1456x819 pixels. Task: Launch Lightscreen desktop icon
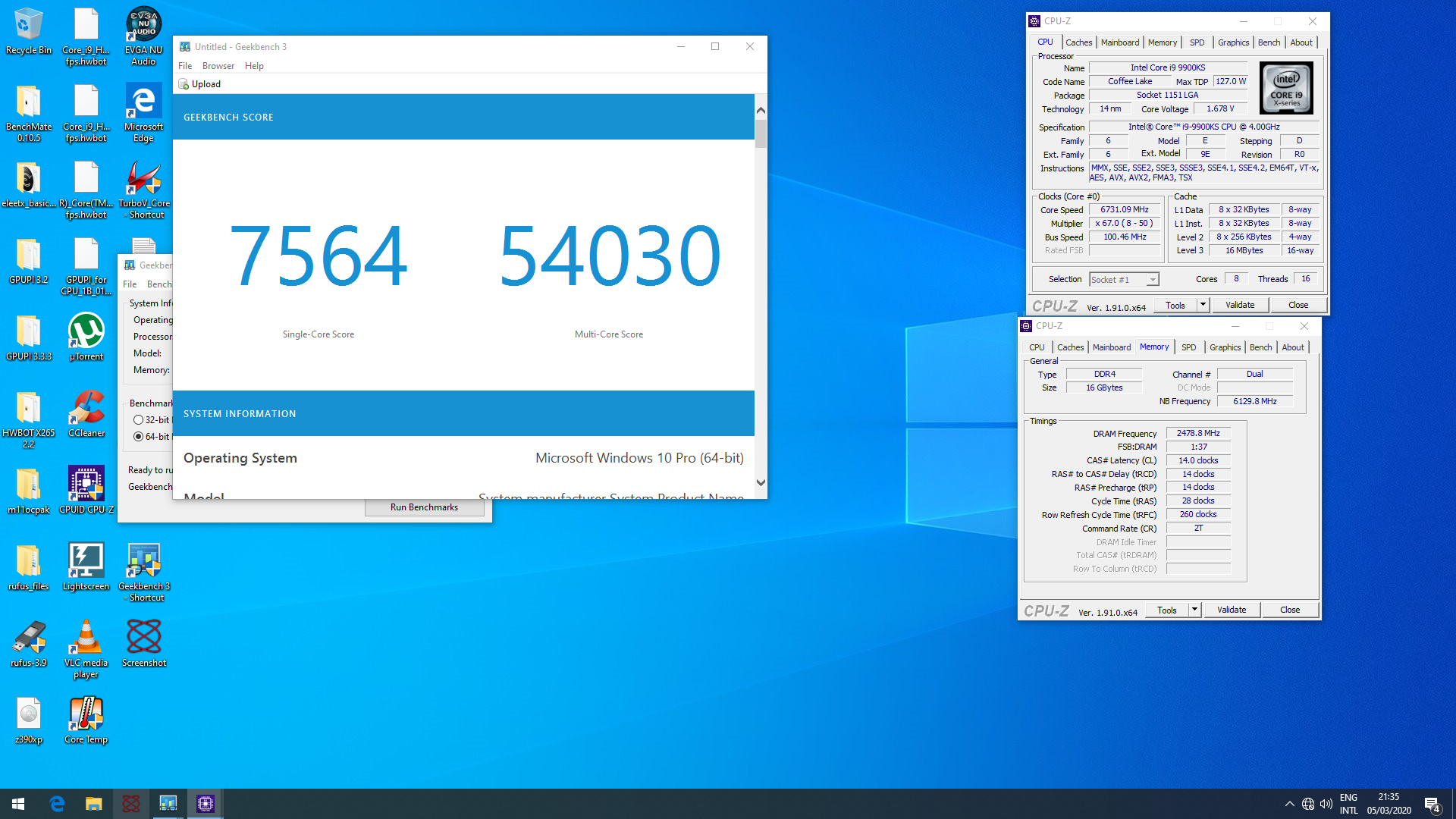[86, 567]
